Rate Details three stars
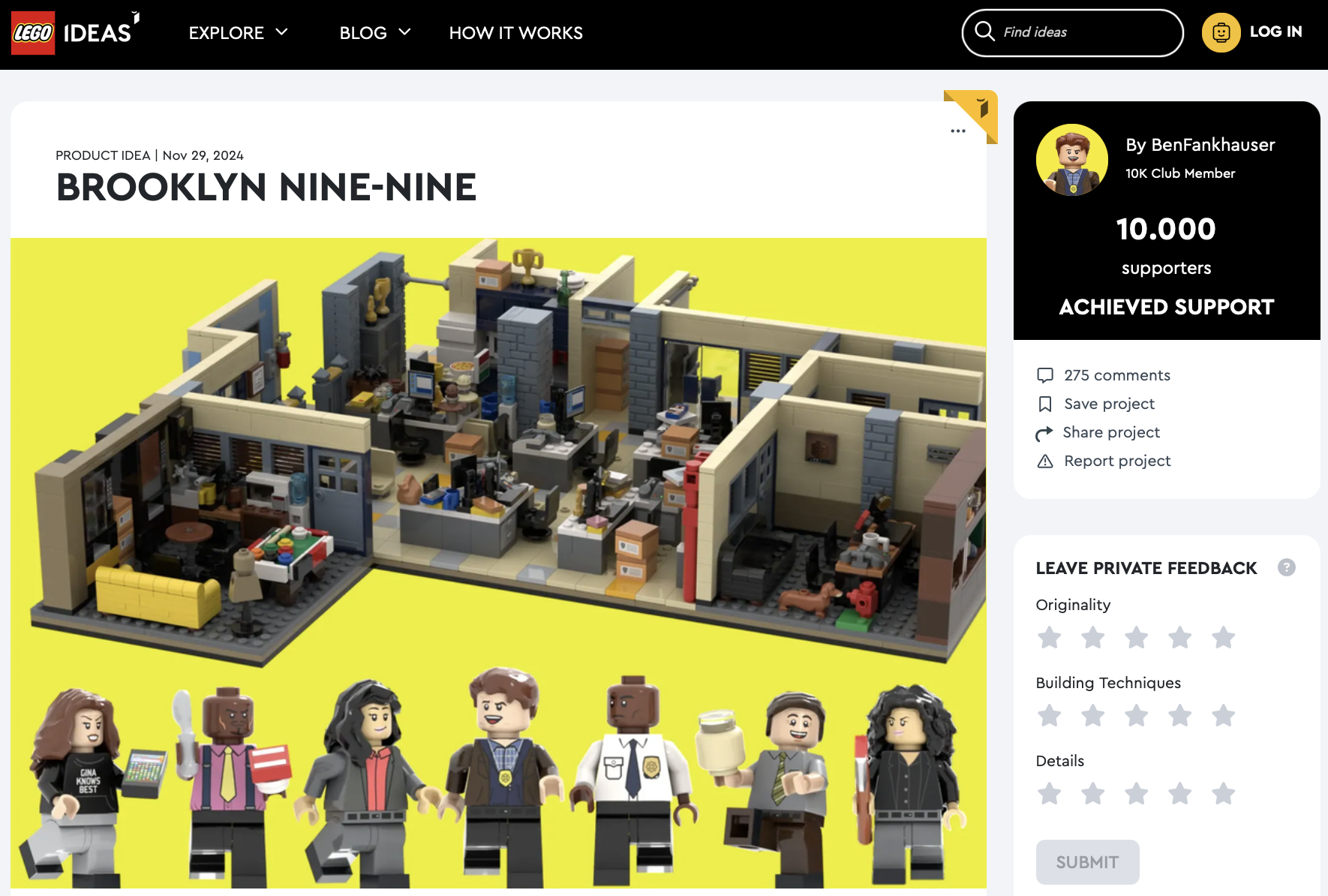This screenshot has height=896, width=1328. point(1136,794)
